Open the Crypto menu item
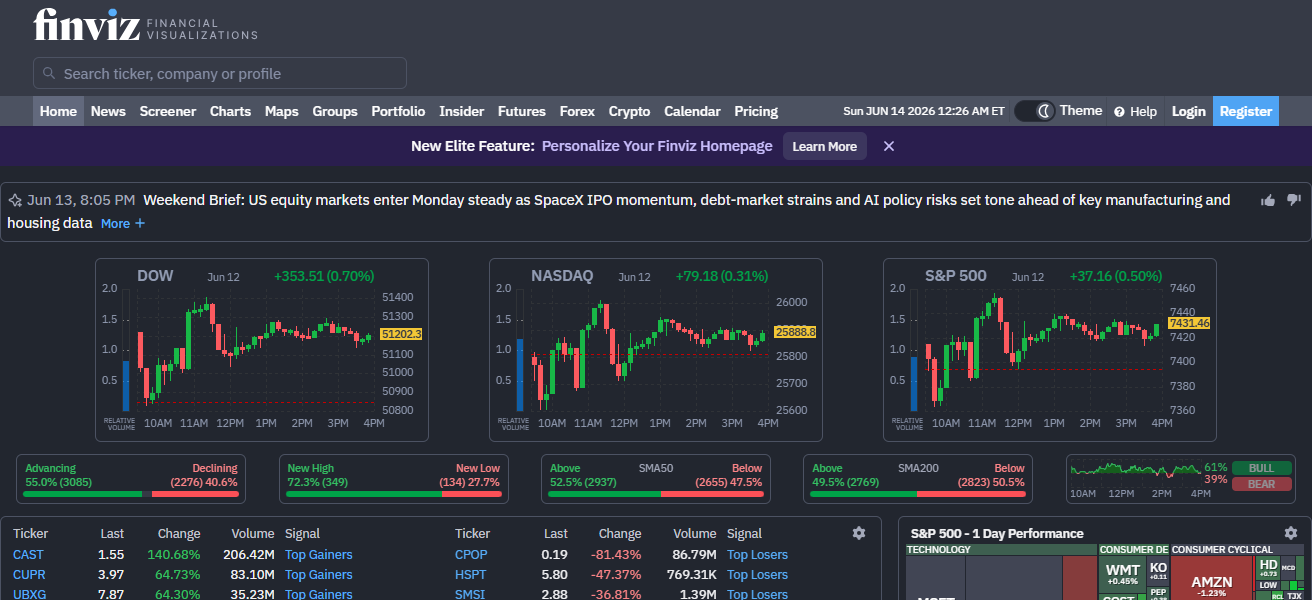Screen dimensions: 1312x600 (x=629, y=111)
